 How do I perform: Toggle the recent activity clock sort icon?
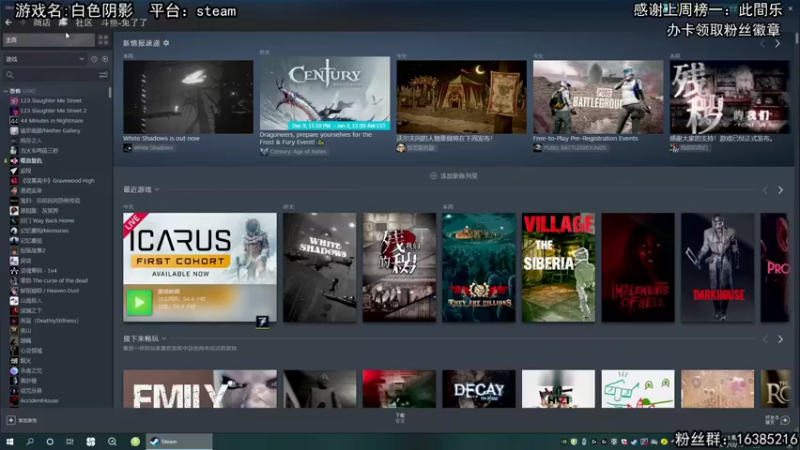(x=94, y=59)
